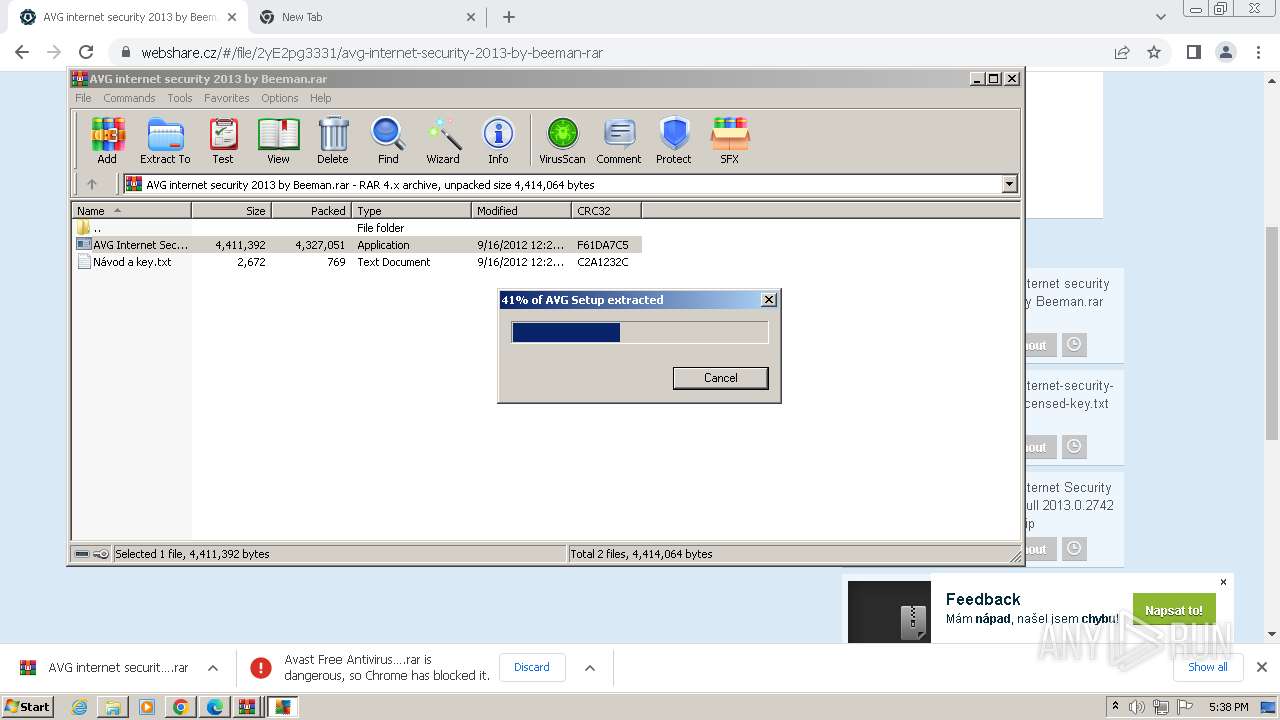This screenshot has height=720, width=1280.
Task: Show all downloads
Action: (x=1208, y=667)
